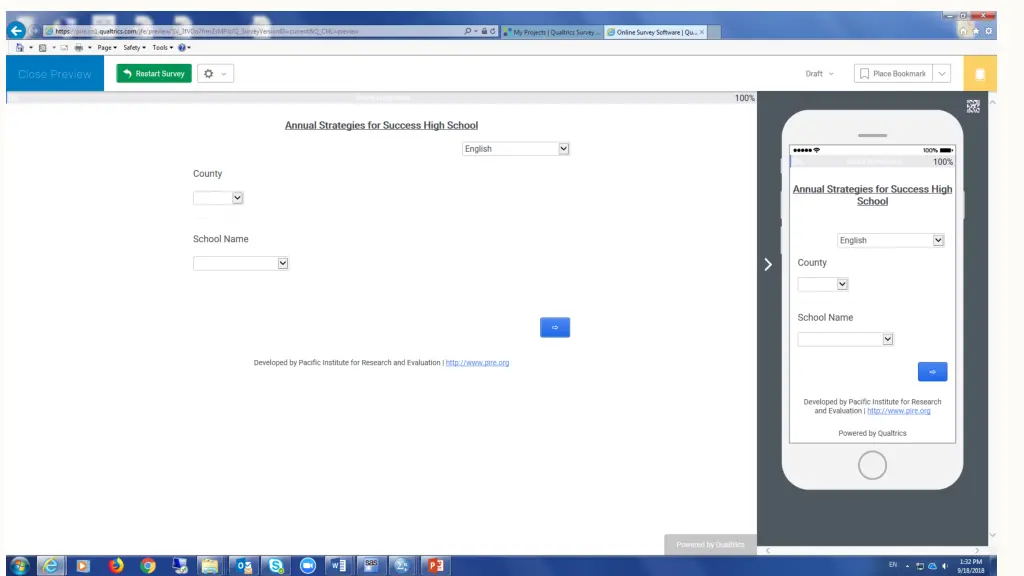The height and width of the screenshot is (576, 1024).
Task: Click the blue next arrow button
Action: pos(555,327)
